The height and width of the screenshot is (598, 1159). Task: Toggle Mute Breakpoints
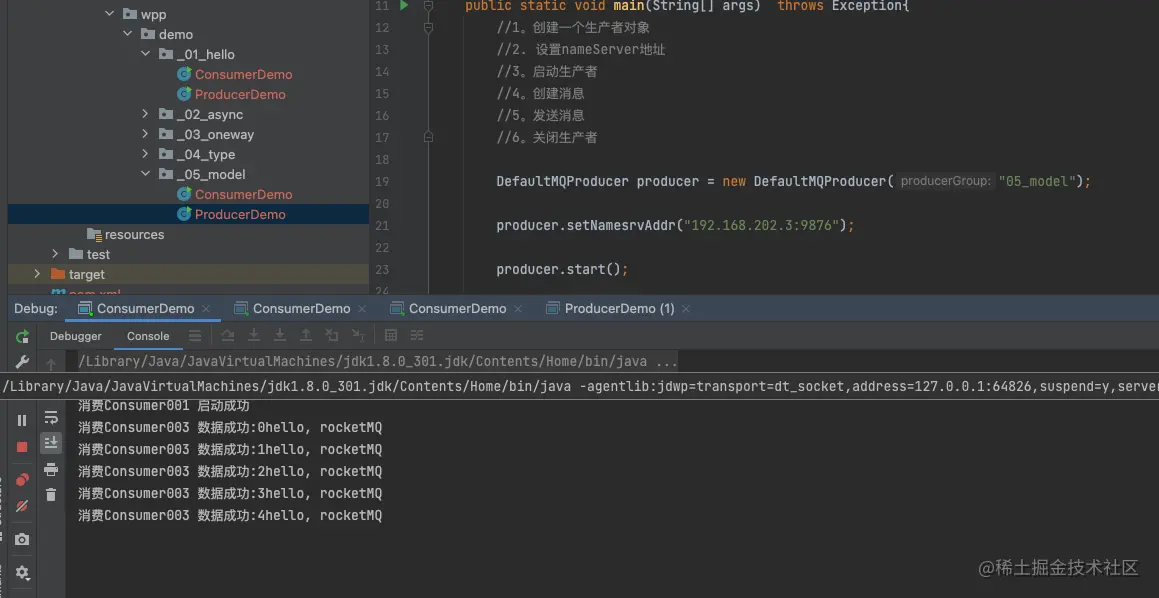coord(22,506)
